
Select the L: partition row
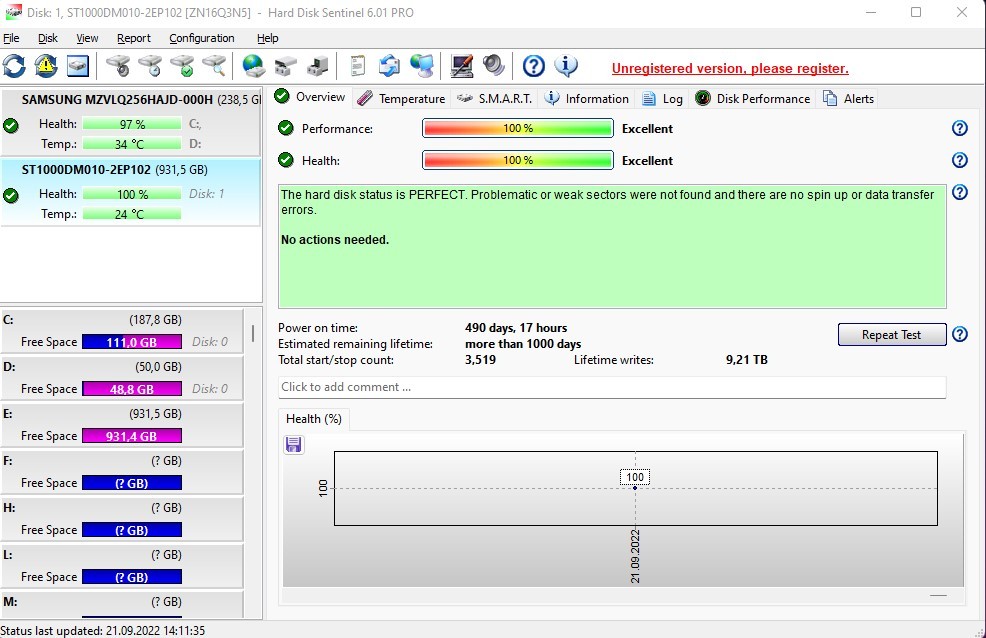click(x=122, y=566)
